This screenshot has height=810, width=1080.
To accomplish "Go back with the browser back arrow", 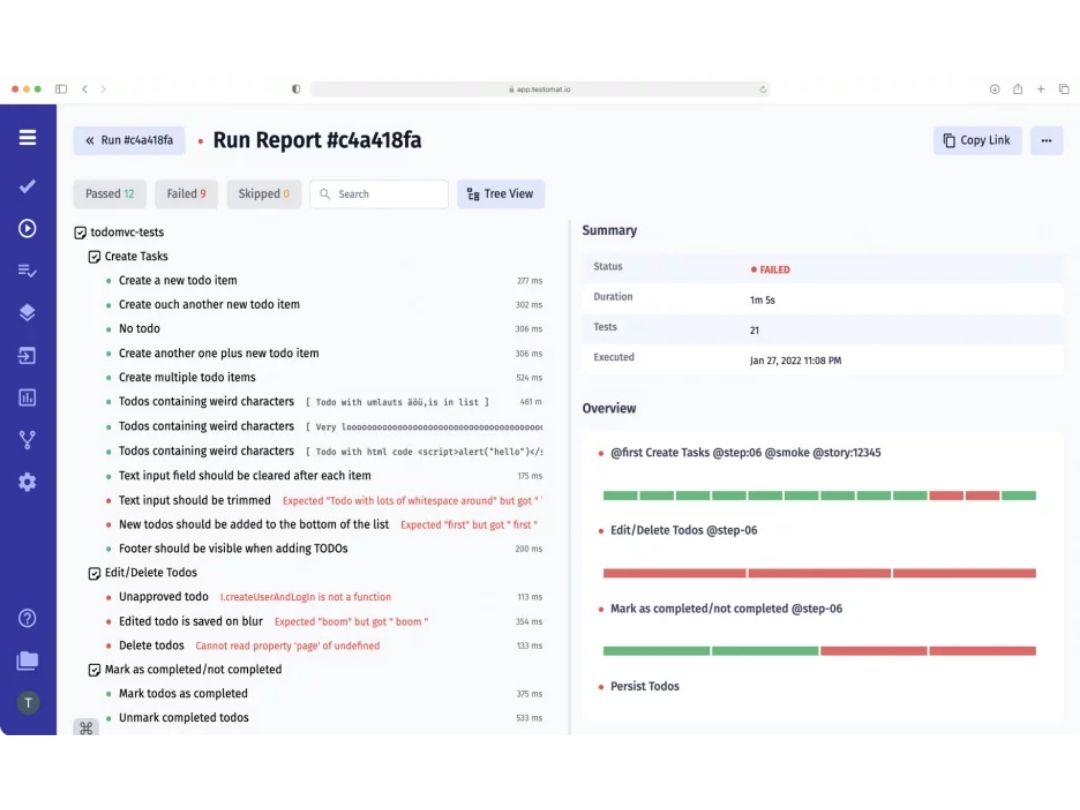I will point(85,89).
